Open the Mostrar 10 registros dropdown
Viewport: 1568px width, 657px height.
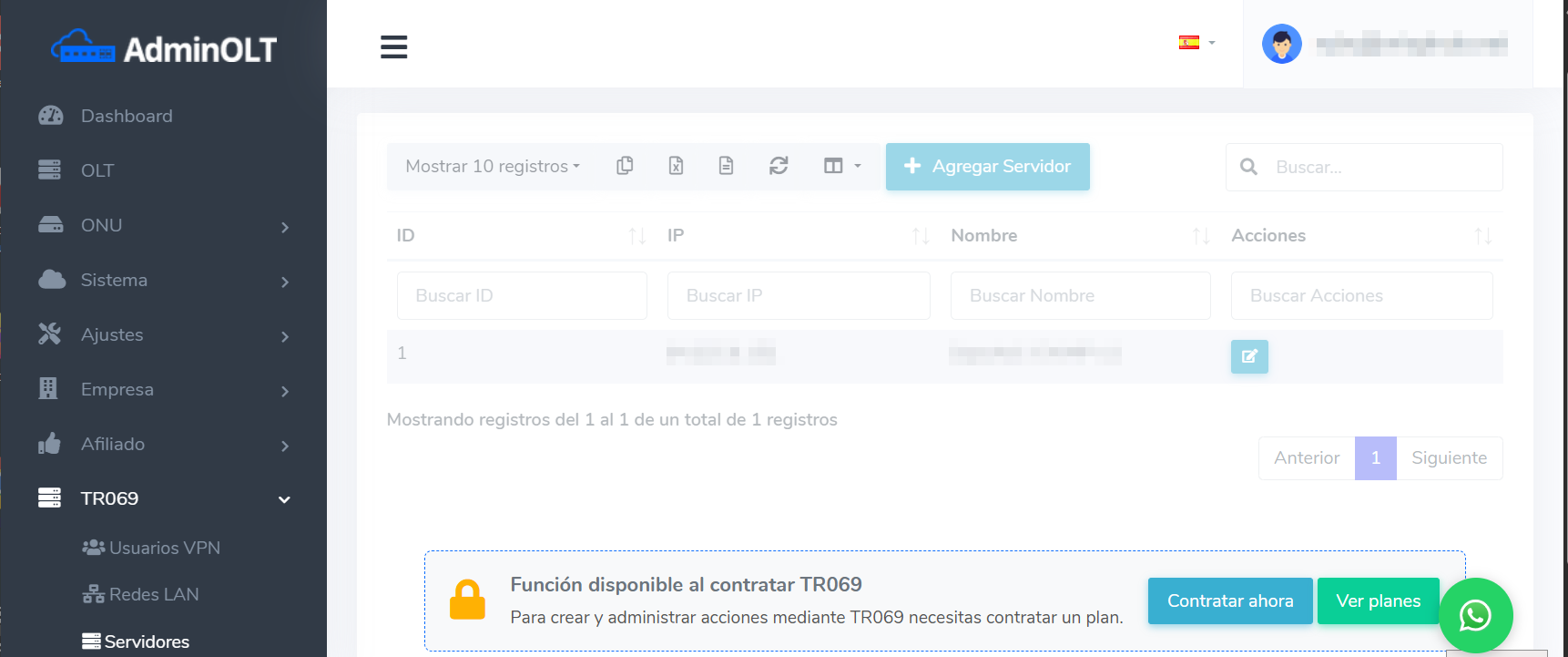click(493, 167)
